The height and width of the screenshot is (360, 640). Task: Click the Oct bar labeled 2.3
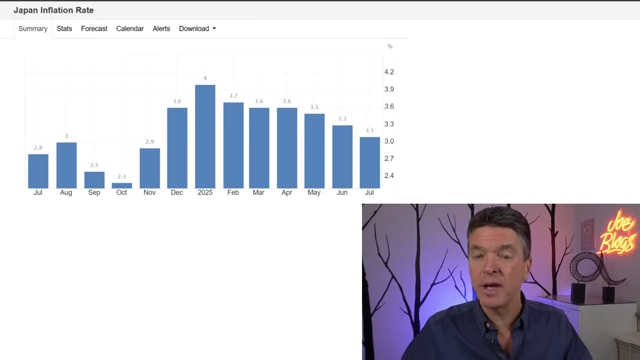tap(122, 186)
